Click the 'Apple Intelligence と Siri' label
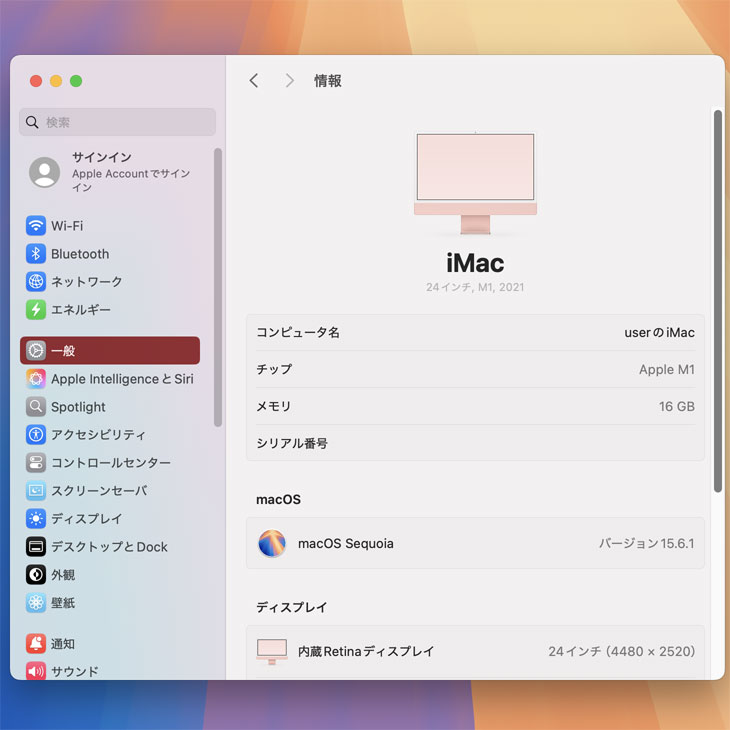The width and height of the screenshot is (730, 730). [122, 379]
